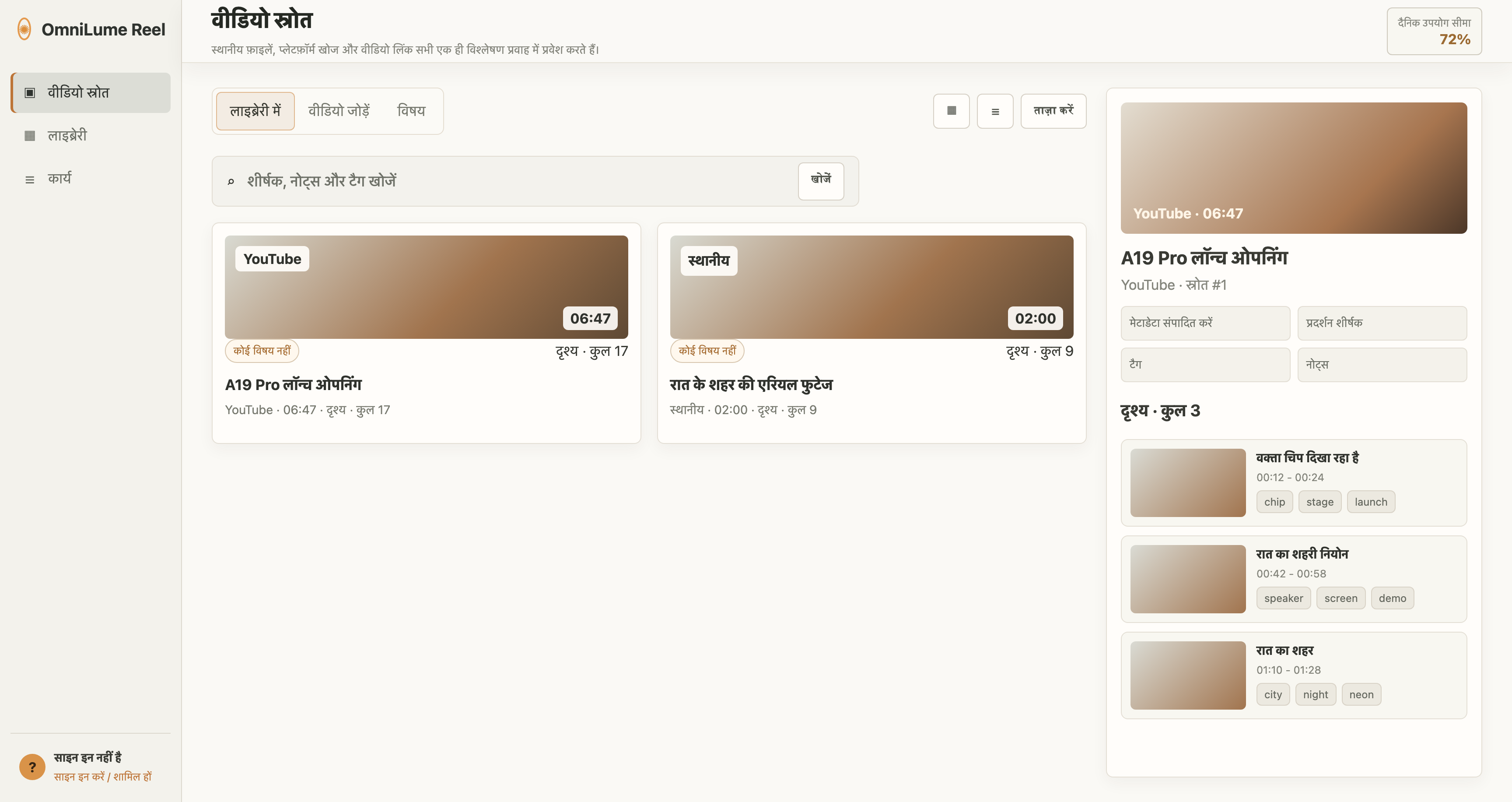Click the neon tag
The width and height of the screenshot is (1512, 802).
click(x=1361, y=695)
